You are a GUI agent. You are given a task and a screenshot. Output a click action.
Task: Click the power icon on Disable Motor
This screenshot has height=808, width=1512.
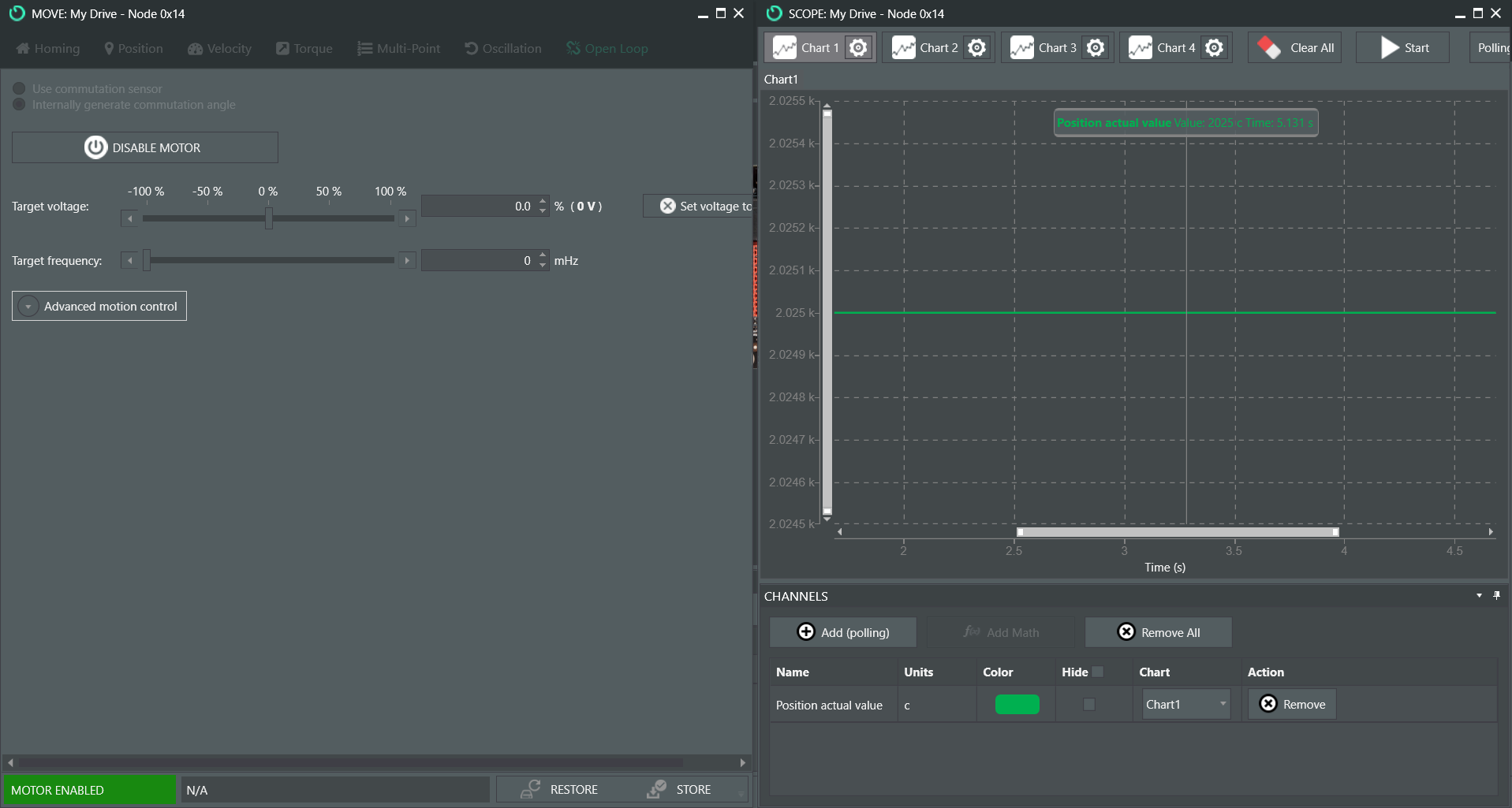[95, 147]
